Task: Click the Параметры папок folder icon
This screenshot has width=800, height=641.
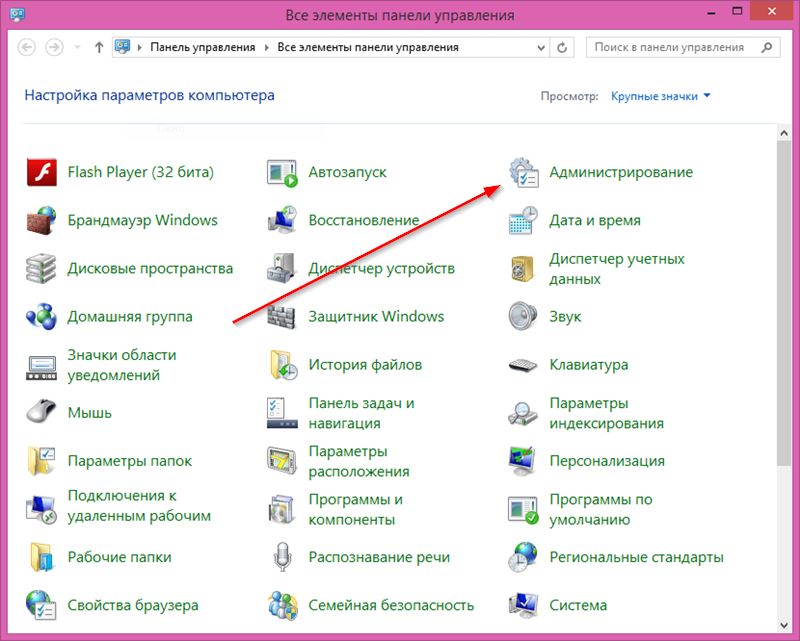Action: (x=41, y=461)
